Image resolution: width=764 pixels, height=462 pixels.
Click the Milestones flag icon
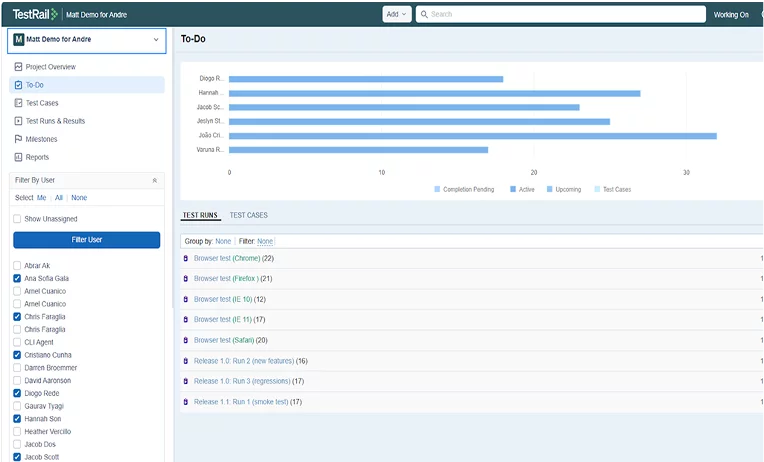tap(18, 139)
